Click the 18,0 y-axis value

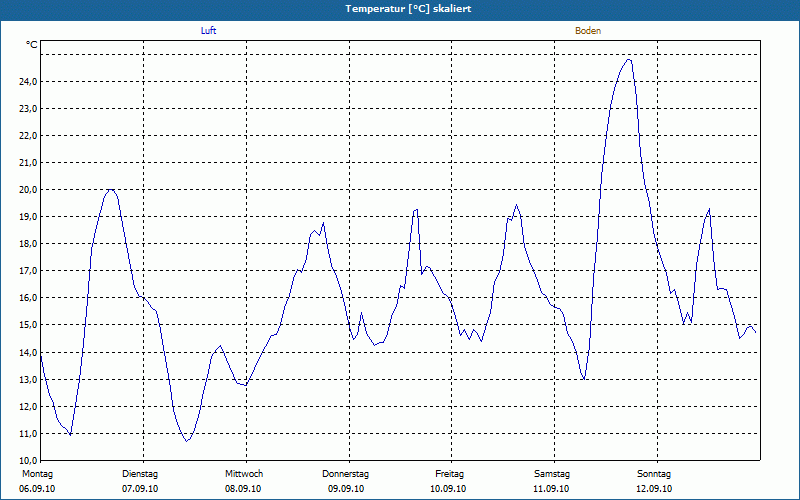tap(28, 244)
